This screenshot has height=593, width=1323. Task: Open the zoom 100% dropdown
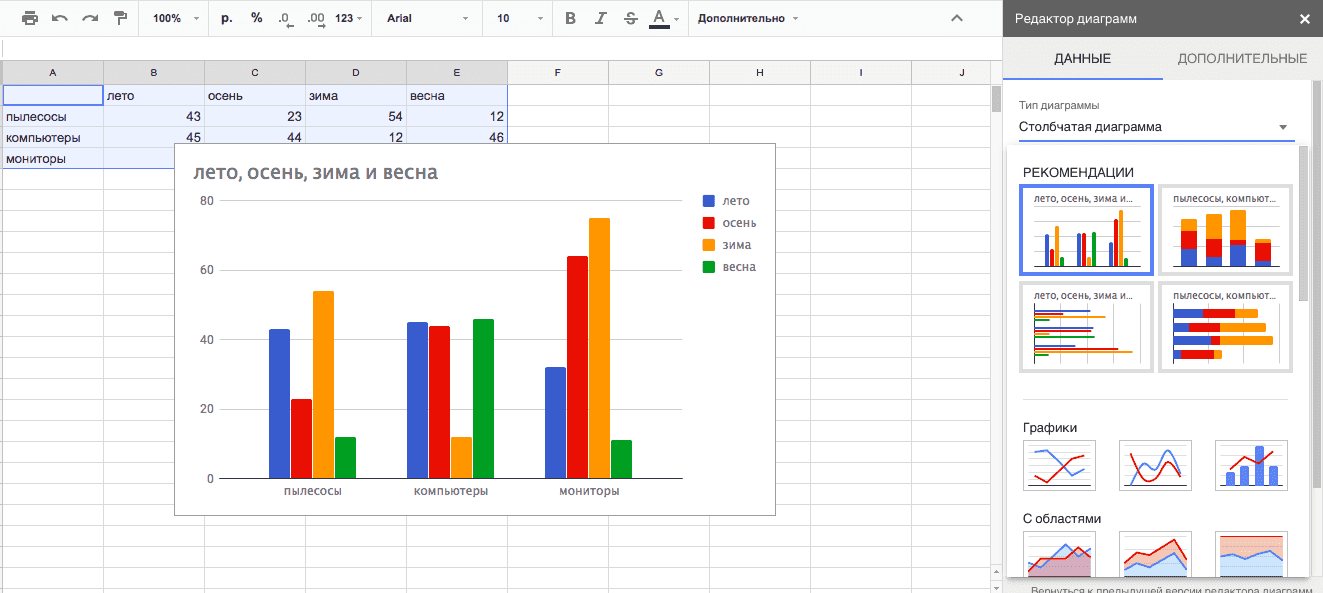[x=176, y=19]
